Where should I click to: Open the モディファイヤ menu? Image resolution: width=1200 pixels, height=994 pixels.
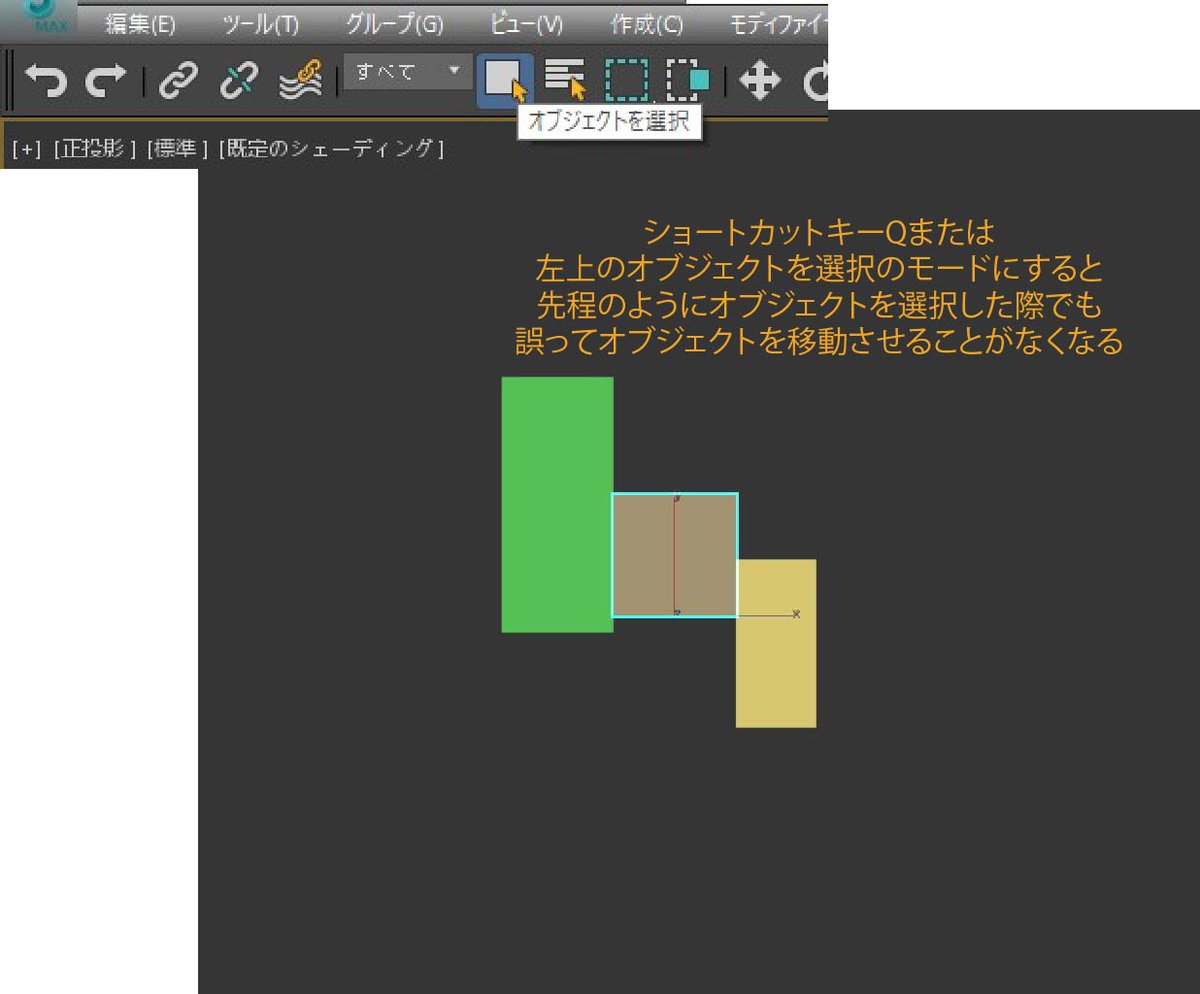[x=778, y=24]
